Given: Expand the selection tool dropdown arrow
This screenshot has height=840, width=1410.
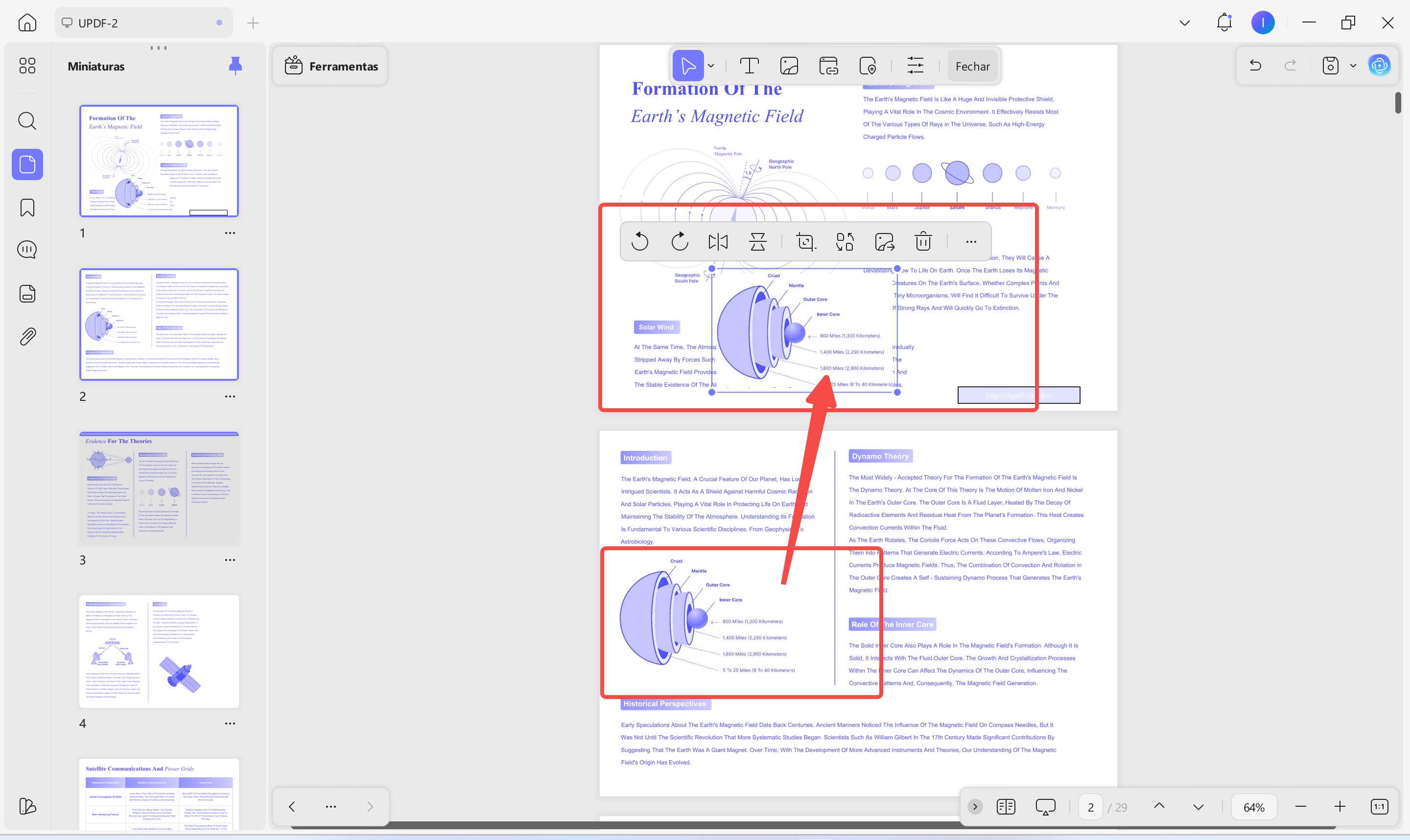Looking at the screenshot, I should coord(711,66).
